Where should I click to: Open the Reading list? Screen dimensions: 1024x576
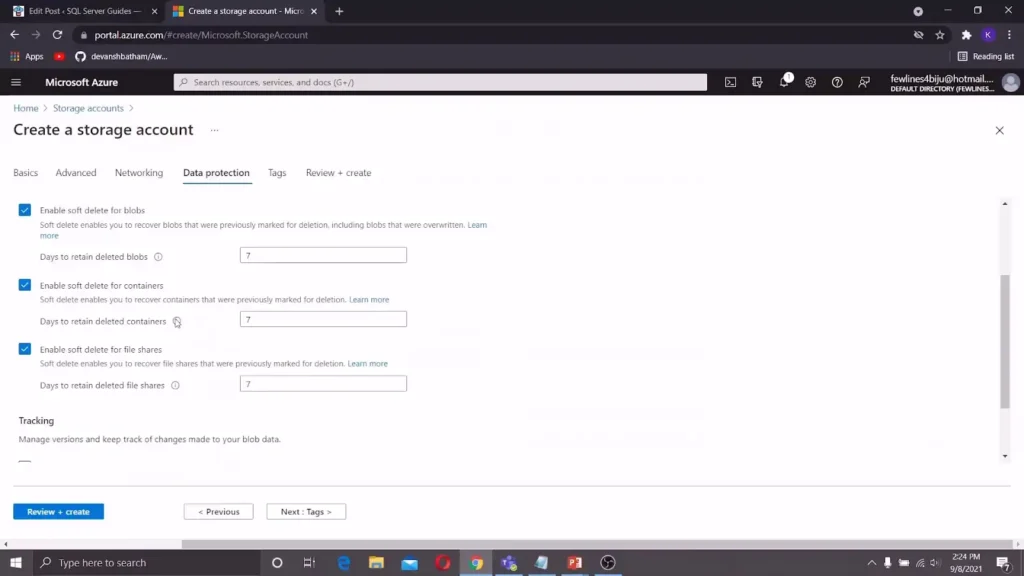985,56
